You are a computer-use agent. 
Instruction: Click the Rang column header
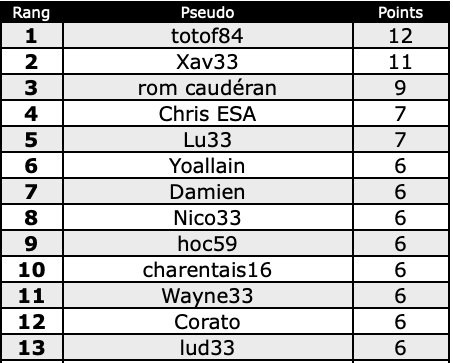click(31, 13)
